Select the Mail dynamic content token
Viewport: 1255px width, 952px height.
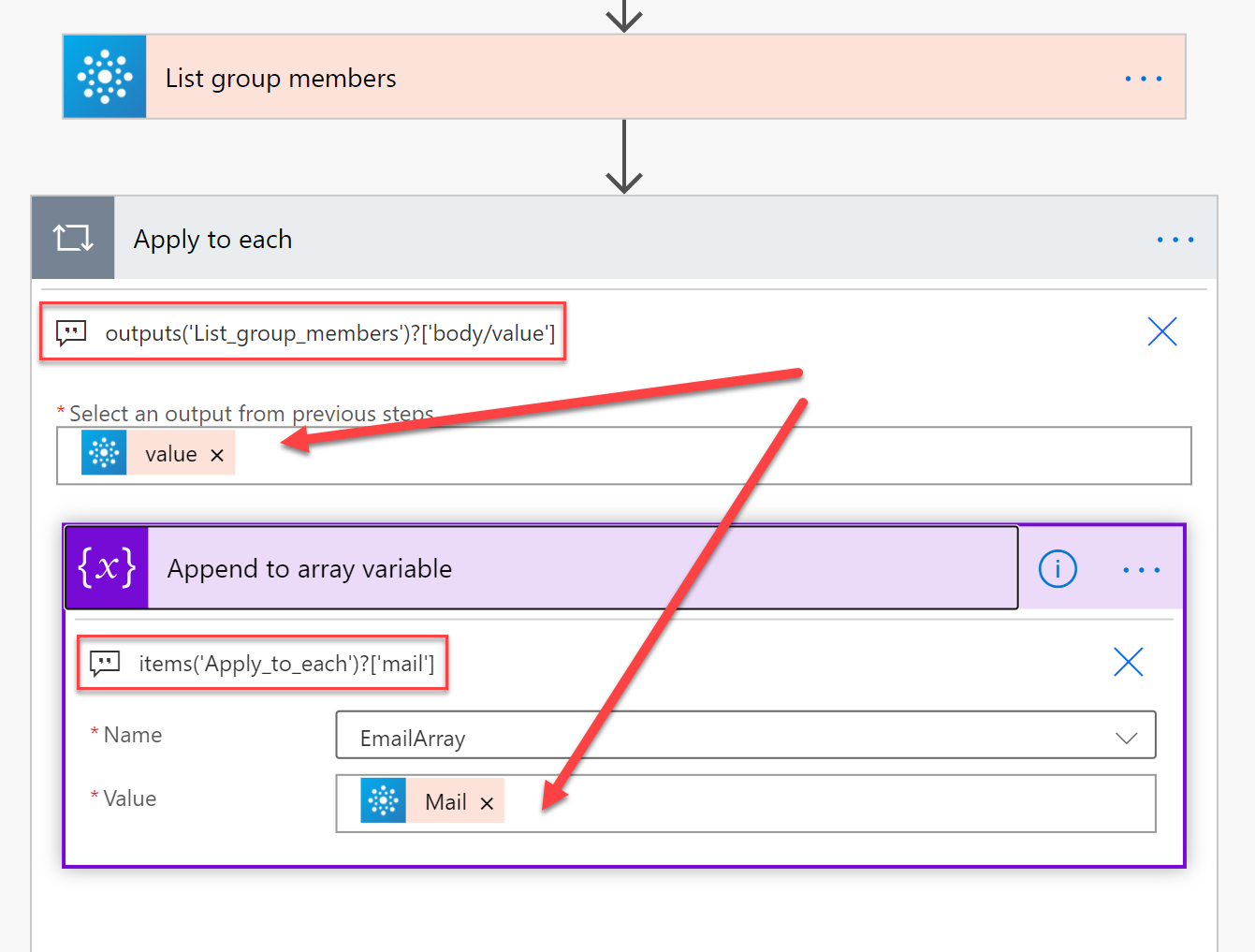[x=445, y=802]
